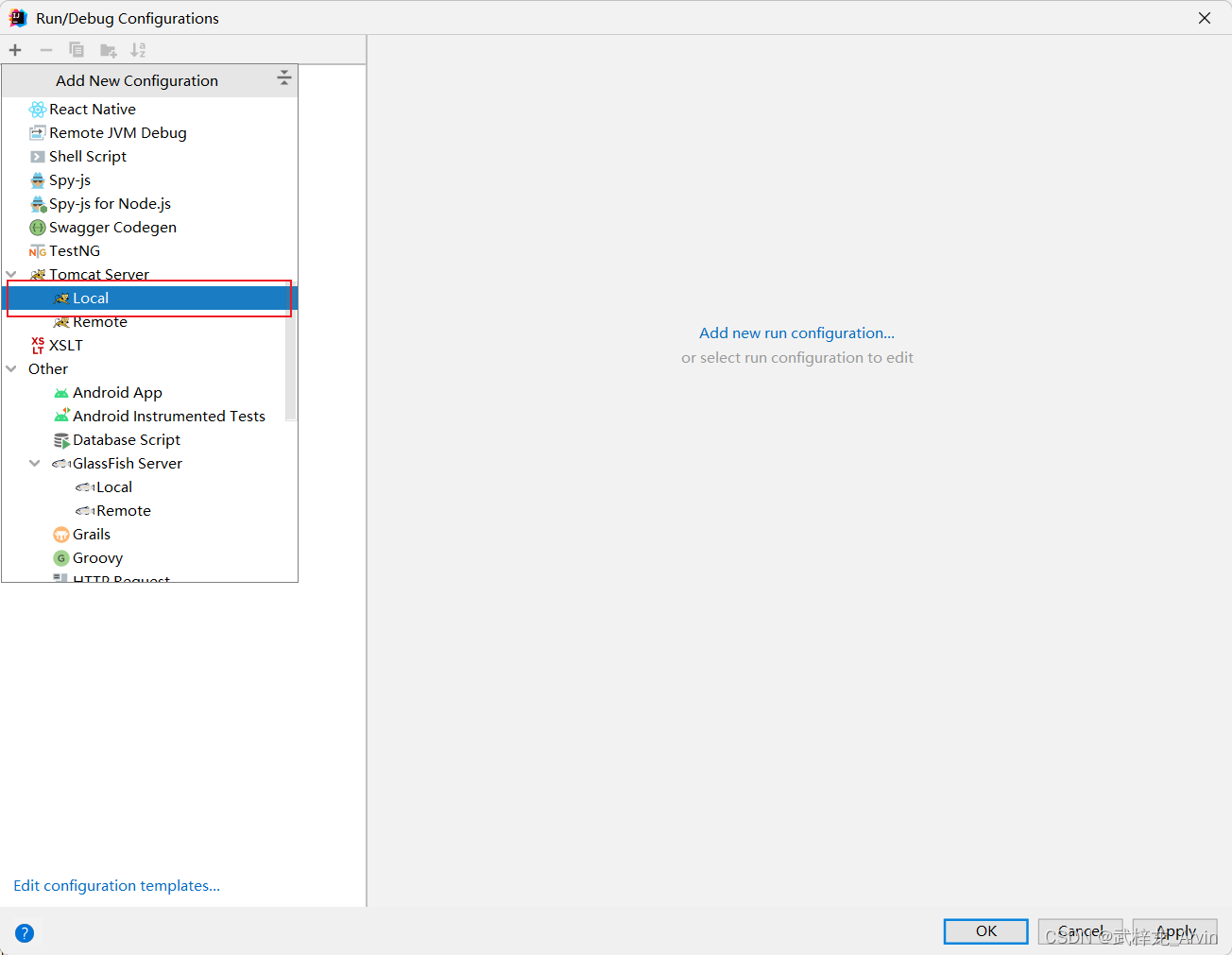Collapse the Tomcat Server node

pos(11,275)
